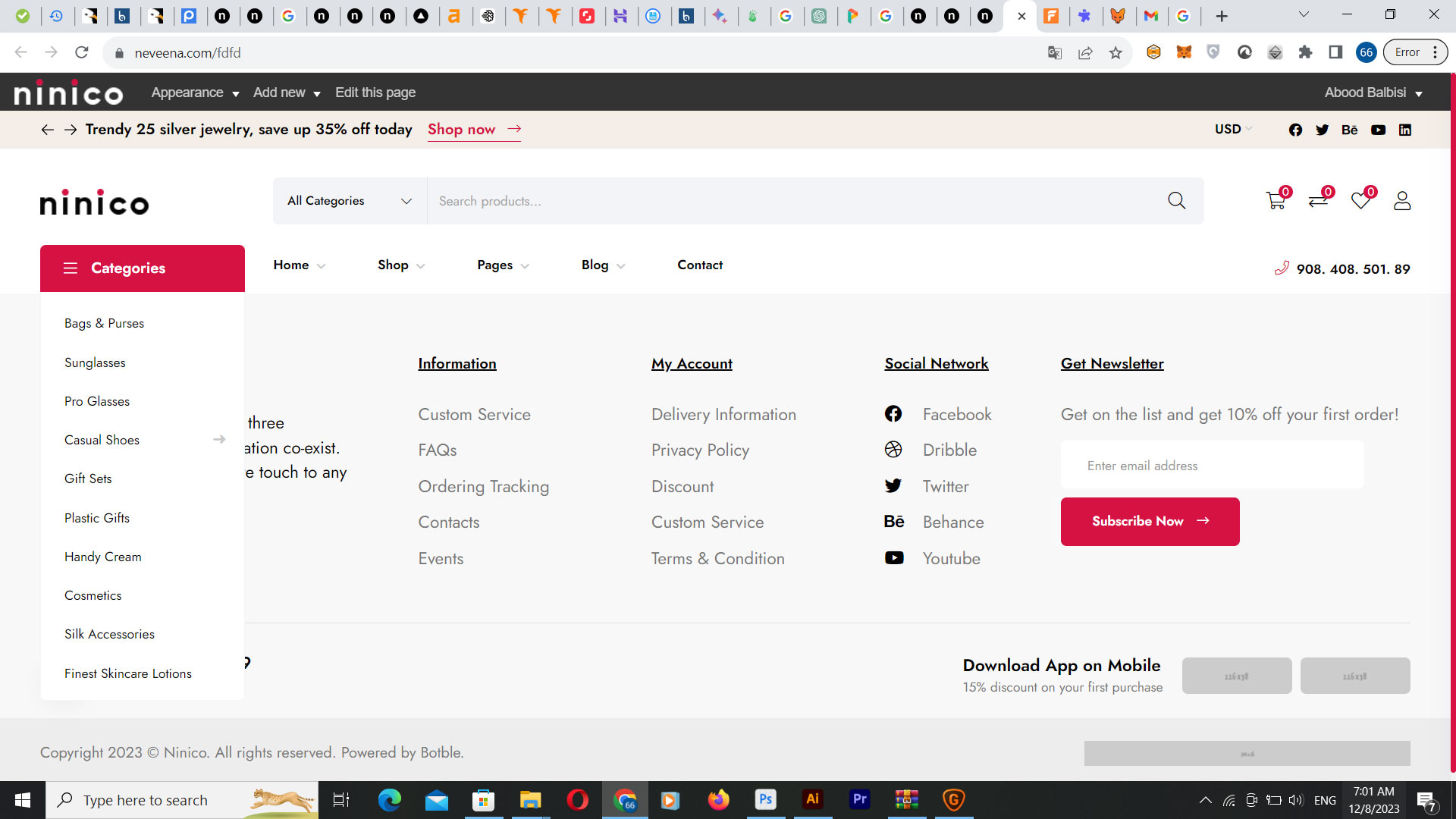Expand Casual Shoes submenu arrow
The height and width of the screenshot is (819, 1456).
(219, 440)
